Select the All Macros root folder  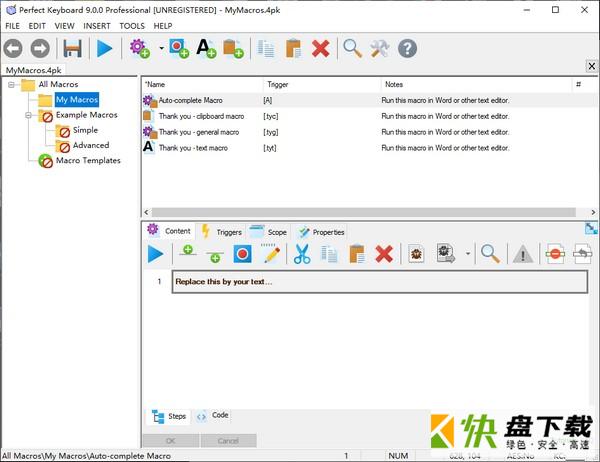click(58, 84)
